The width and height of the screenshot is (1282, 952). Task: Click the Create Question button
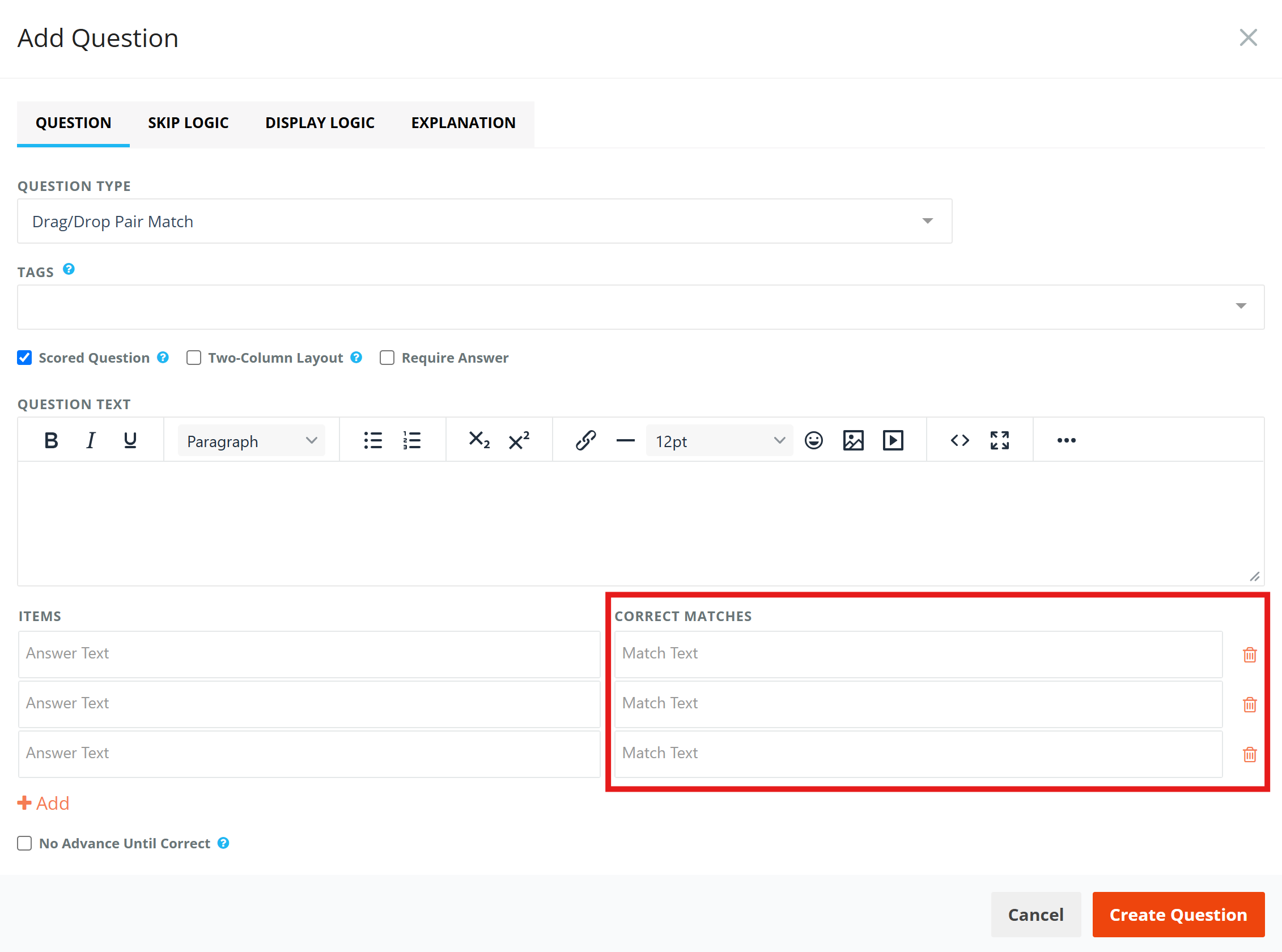click(1178, 915)
